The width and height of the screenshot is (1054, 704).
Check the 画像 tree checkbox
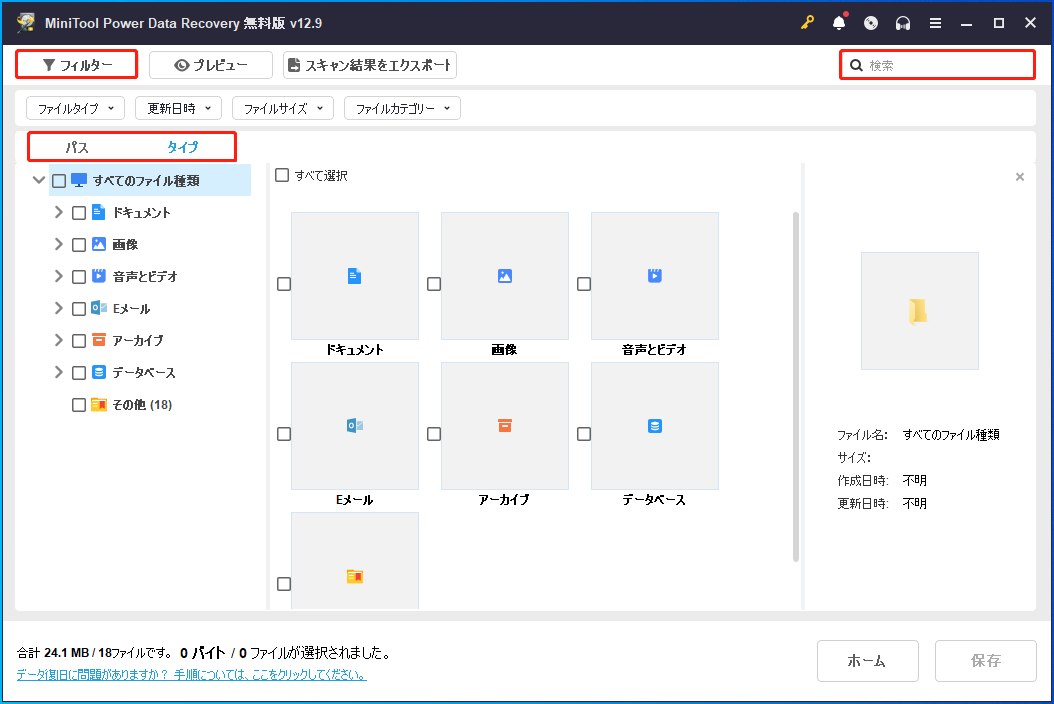79,245
